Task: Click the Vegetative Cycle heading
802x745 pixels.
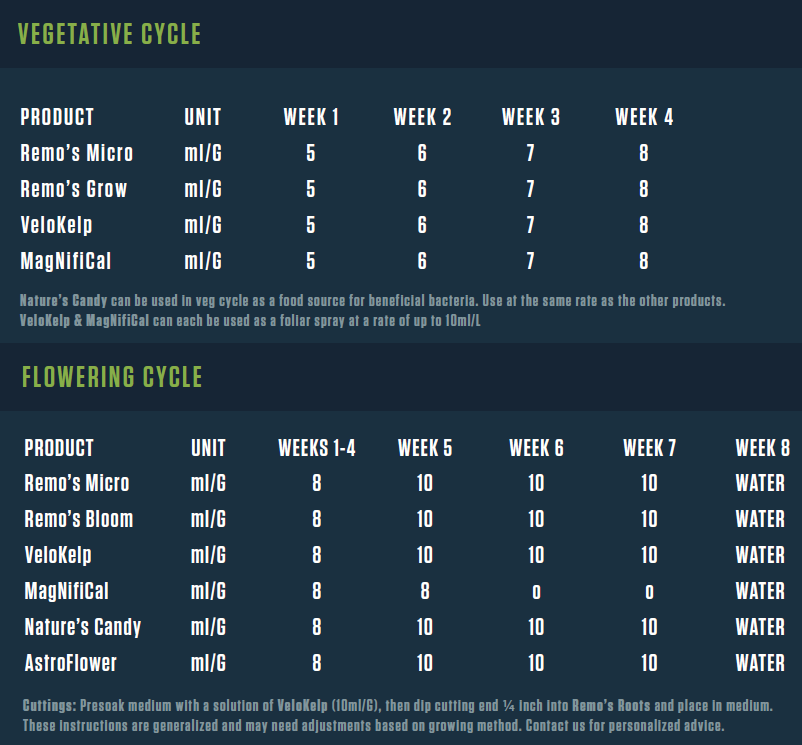Action: pos(110,34)
